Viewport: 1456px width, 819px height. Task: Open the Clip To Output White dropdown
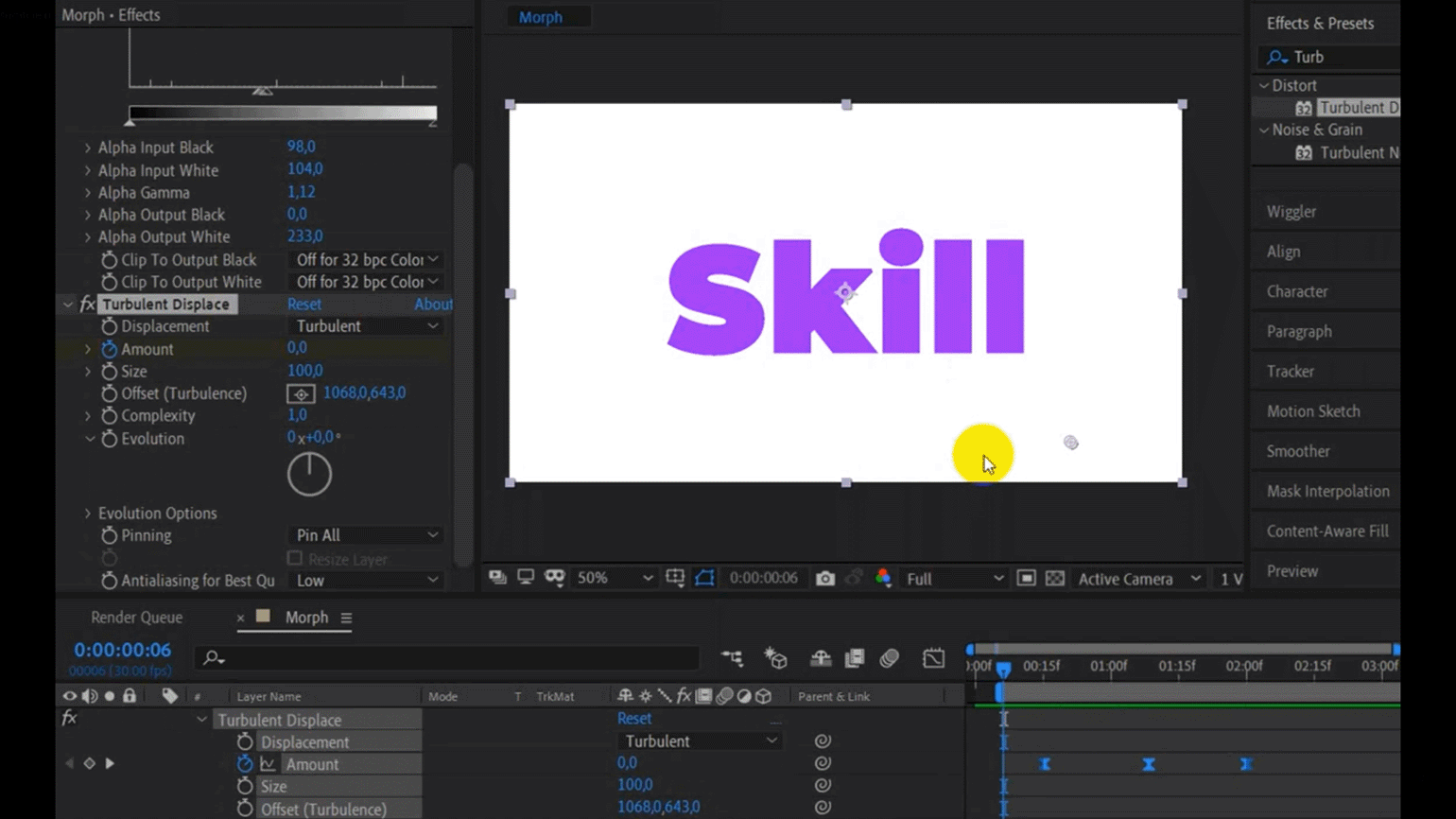click(366, 282)
